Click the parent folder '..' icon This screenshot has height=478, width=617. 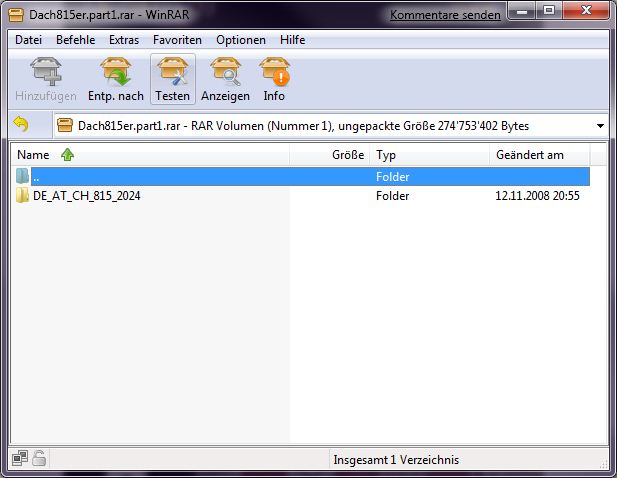(22, 176)
